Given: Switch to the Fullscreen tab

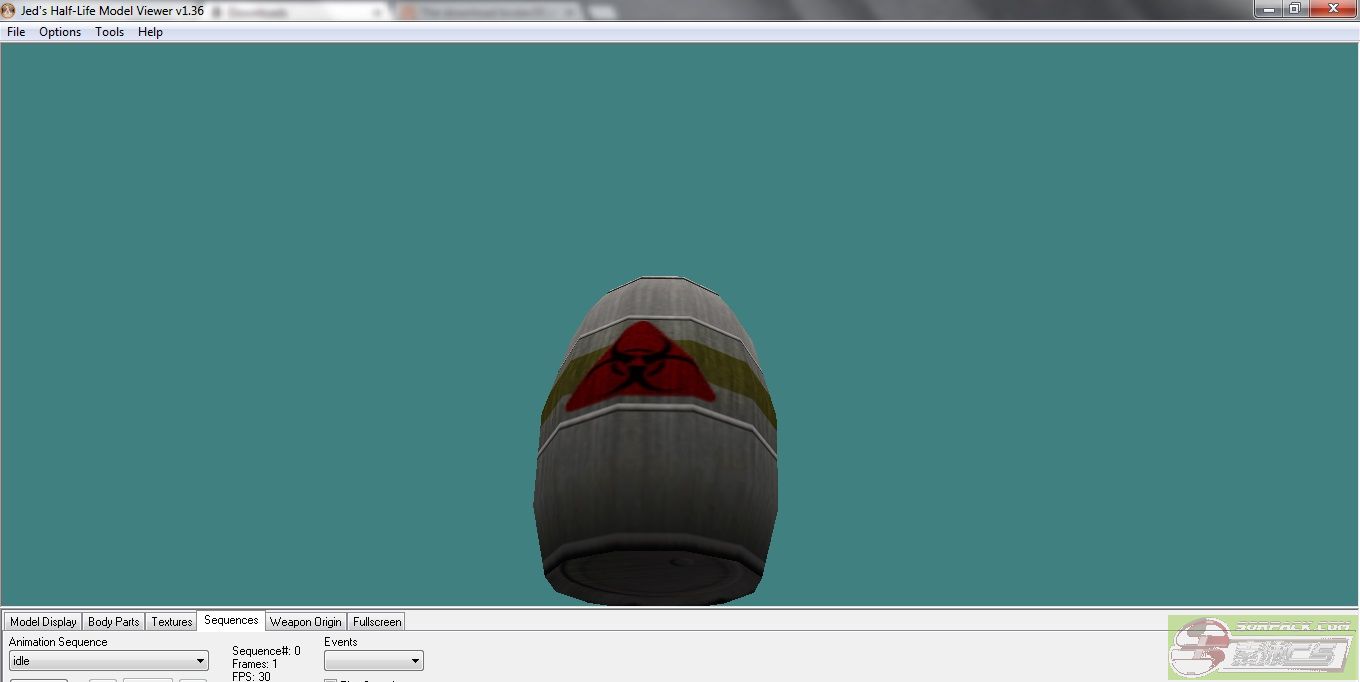Looking at the screenshot, I should click(x=377, y=622).
